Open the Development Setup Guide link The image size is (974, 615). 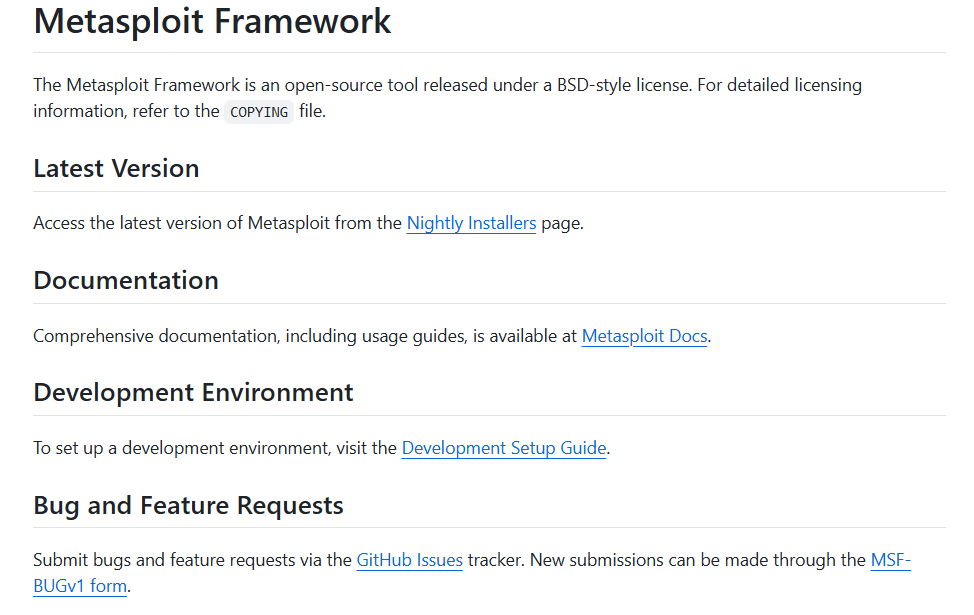click(504, 448)
